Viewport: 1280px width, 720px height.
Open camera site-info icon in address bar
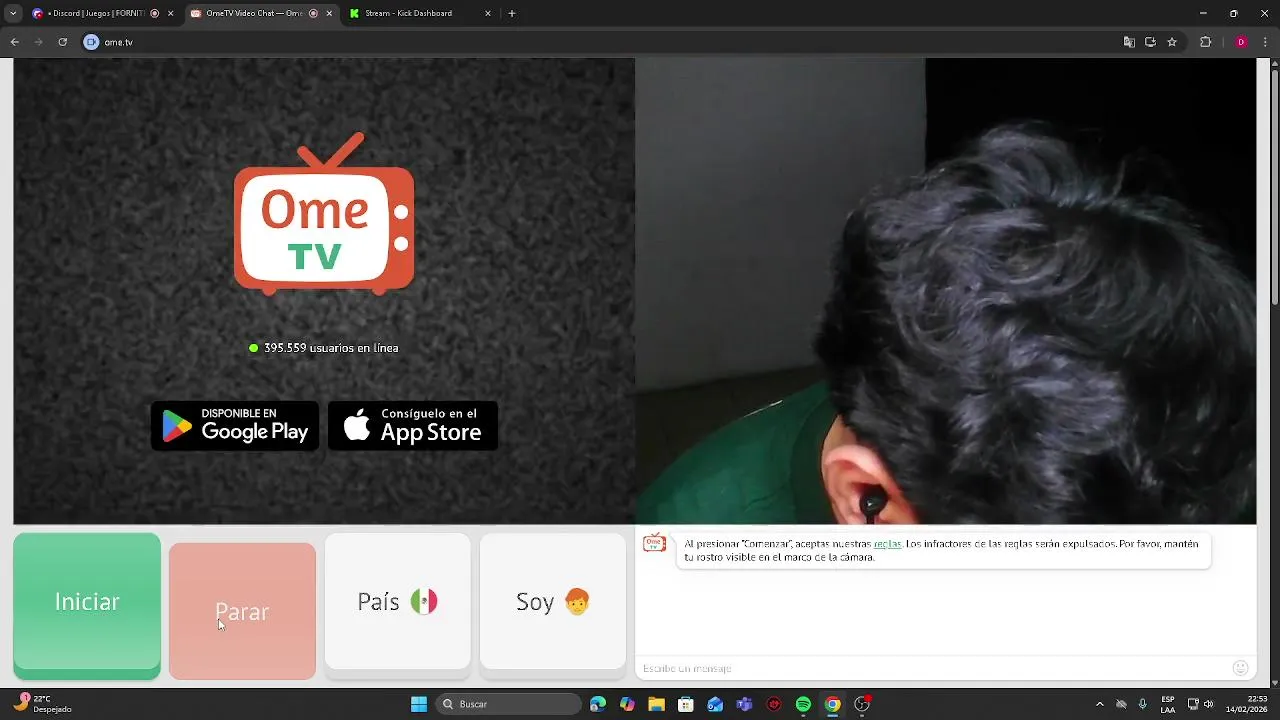pyautogui.click(x=91, y=42)
